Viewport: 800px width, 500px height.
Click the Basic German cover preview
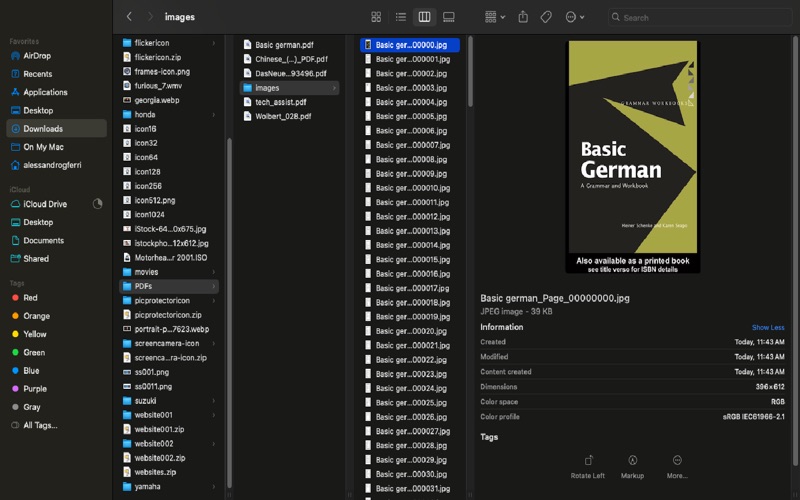pyautogui.click(x=633, y=157)
